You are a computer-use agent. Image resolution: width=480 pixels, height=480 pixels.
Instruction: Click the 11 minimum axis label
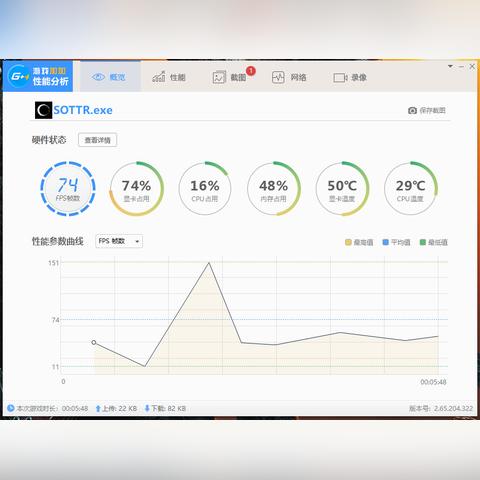pos(55,367)
